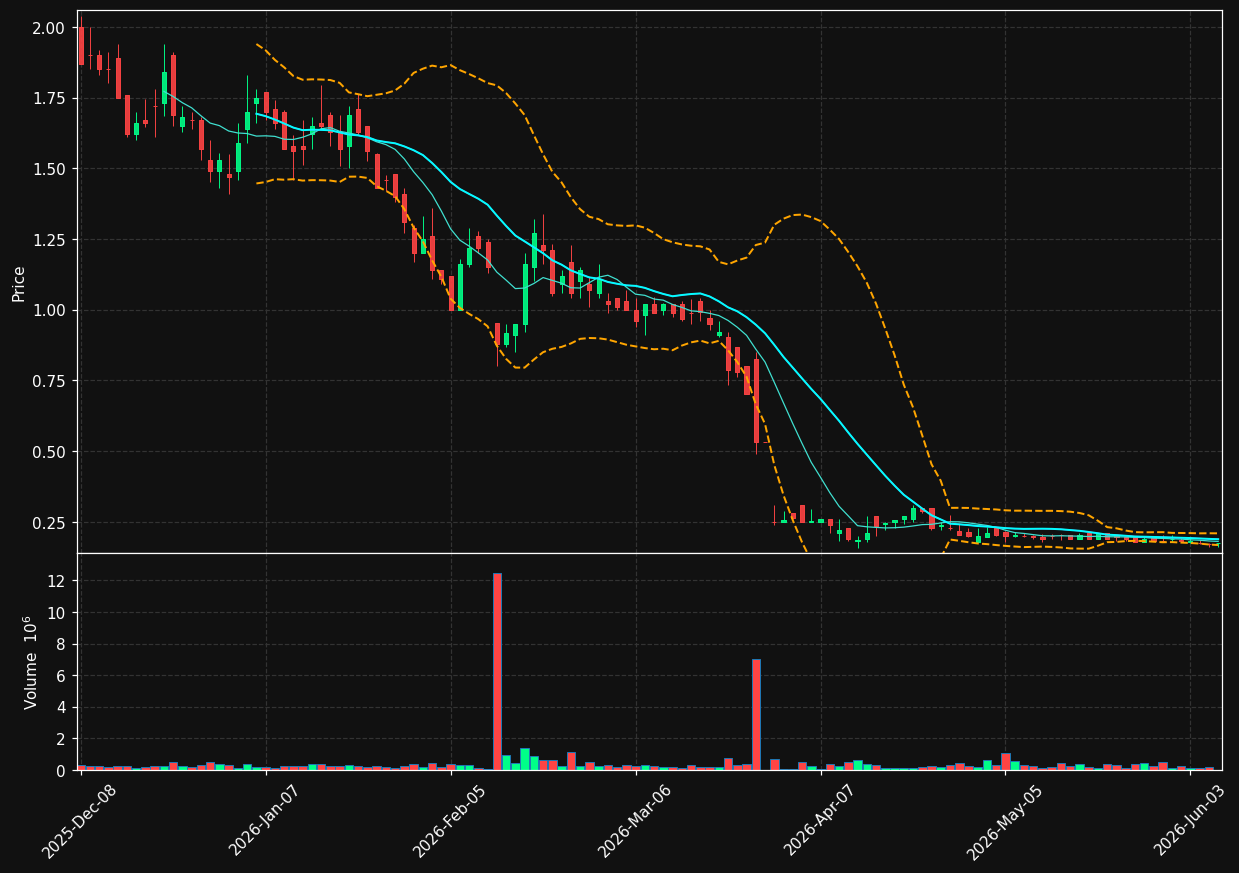Click the tallest red volume bar in February

click(x=497, y=671)
